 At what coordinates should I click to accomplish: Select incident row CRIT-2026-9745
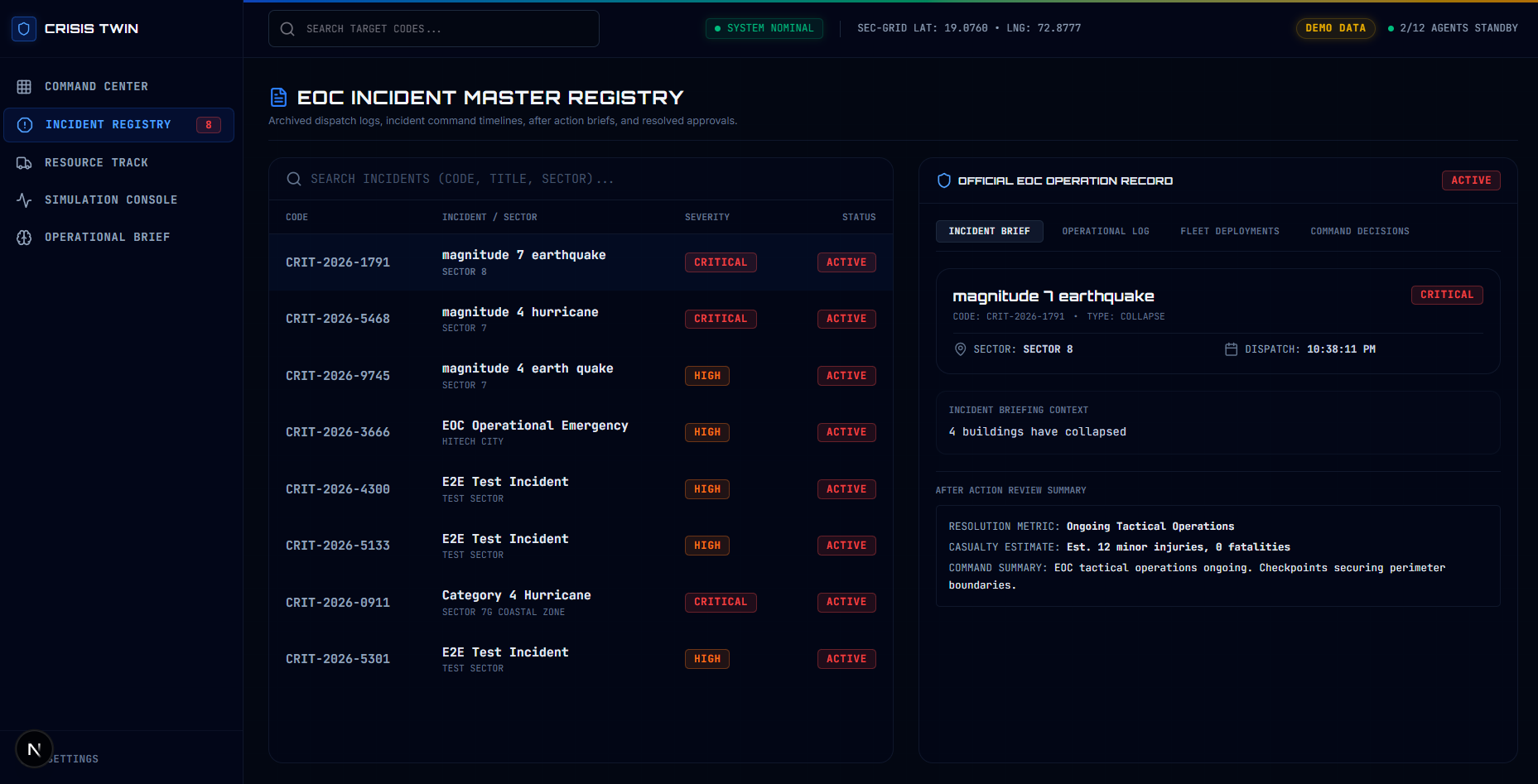click(x=581, y=376)
